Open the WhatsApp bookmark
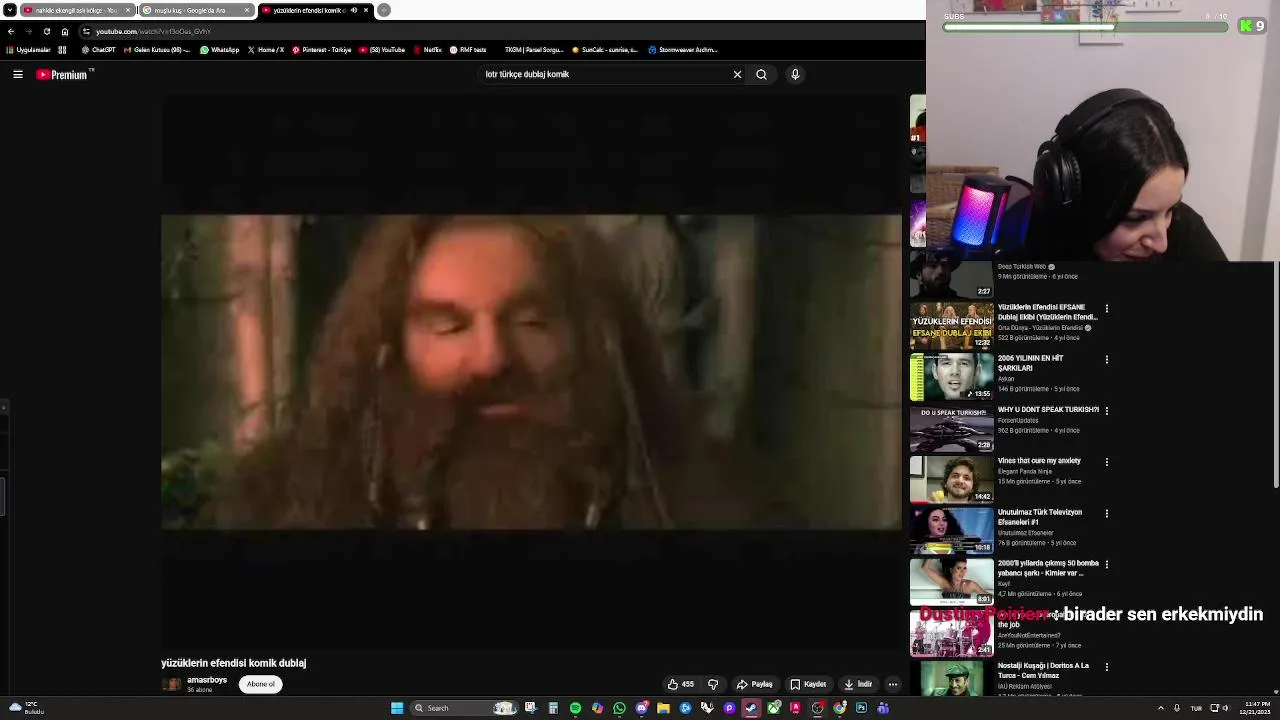This screenshot has width=1280, height=720. pyautogui.click(x=220, y=50)
